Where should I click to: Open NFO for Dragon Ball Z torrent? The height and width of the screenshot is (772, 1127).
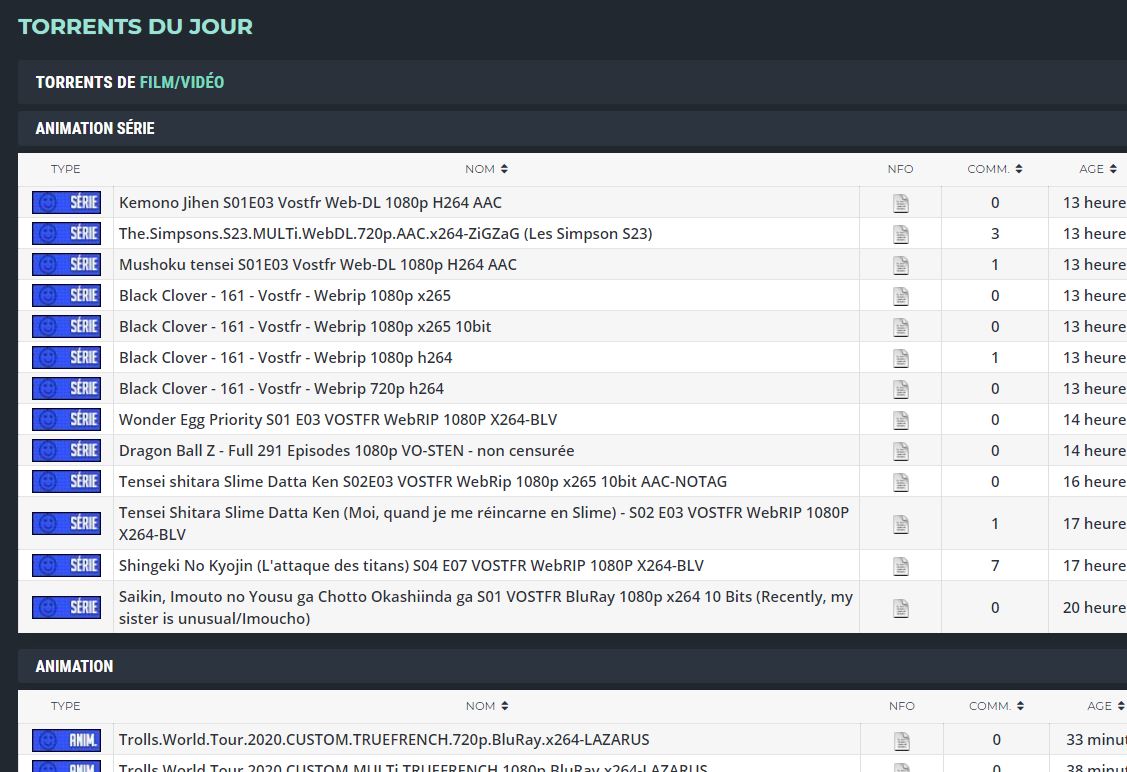tap(901, 451)
